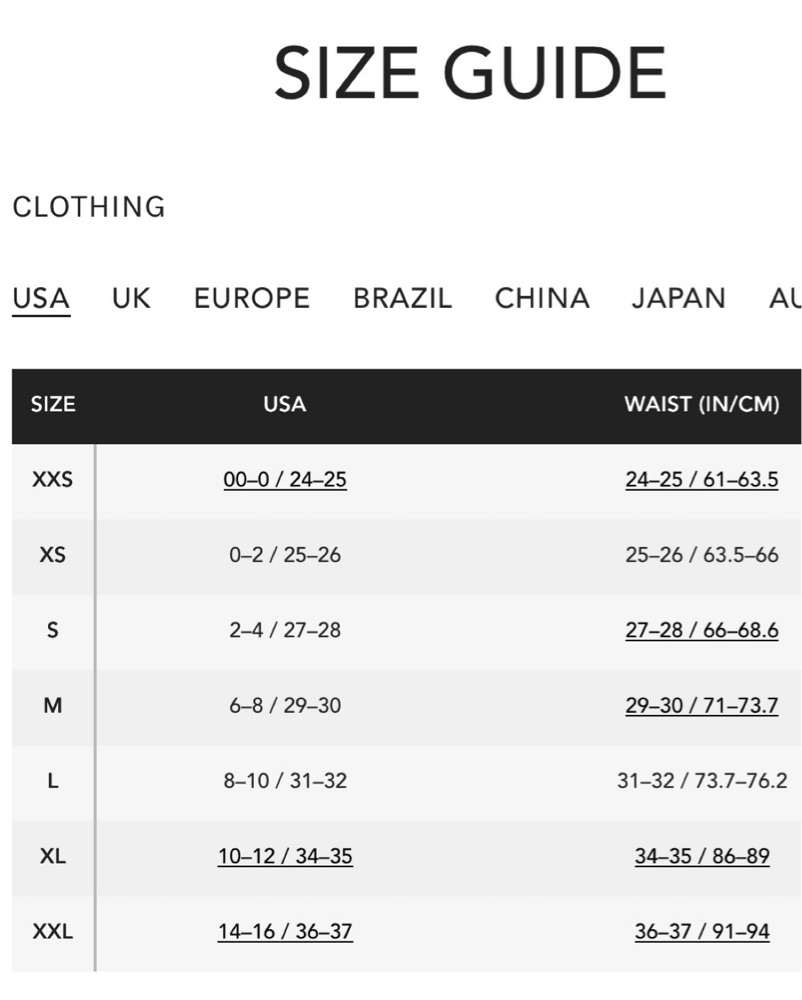Image resolution: width=802 pixels, height=1000 pixels.
Task: Click the SIZE column header
Action: pos(53,404)
